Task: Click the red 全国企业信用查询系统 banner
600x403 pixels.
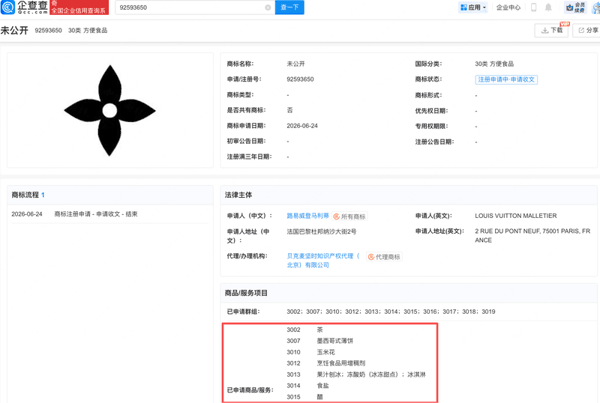Action: point(79,7)
